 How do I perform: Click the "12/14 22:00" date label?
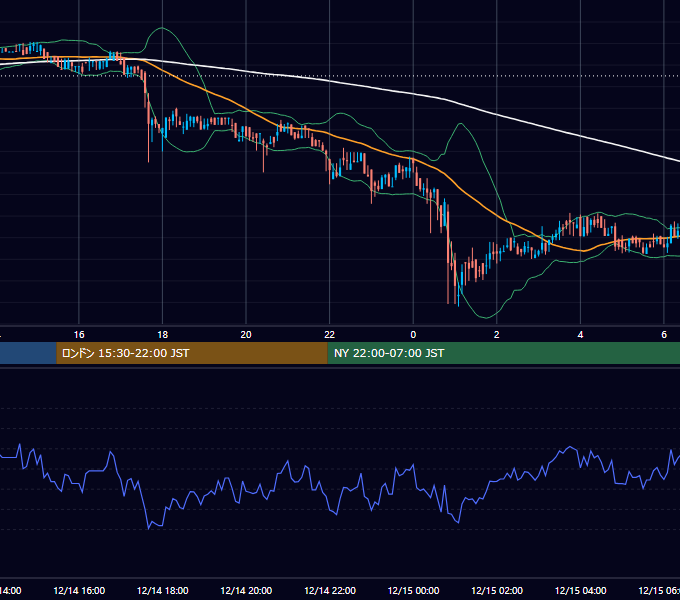(x=330, y=591)
